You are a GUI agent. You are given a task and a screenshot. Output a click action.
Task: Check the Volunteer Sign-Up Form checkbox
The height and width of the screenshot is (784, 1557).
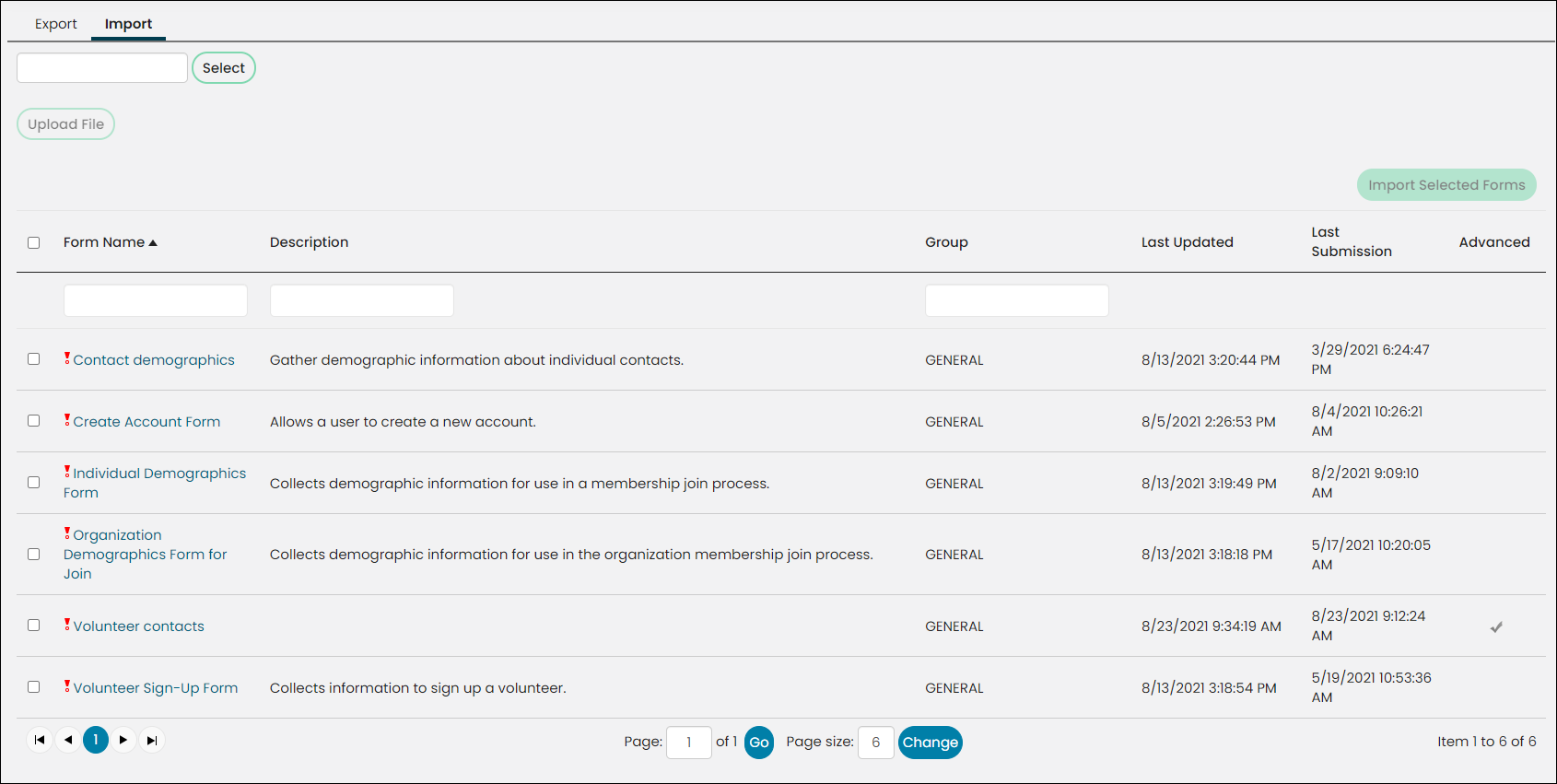coord(34,686)
